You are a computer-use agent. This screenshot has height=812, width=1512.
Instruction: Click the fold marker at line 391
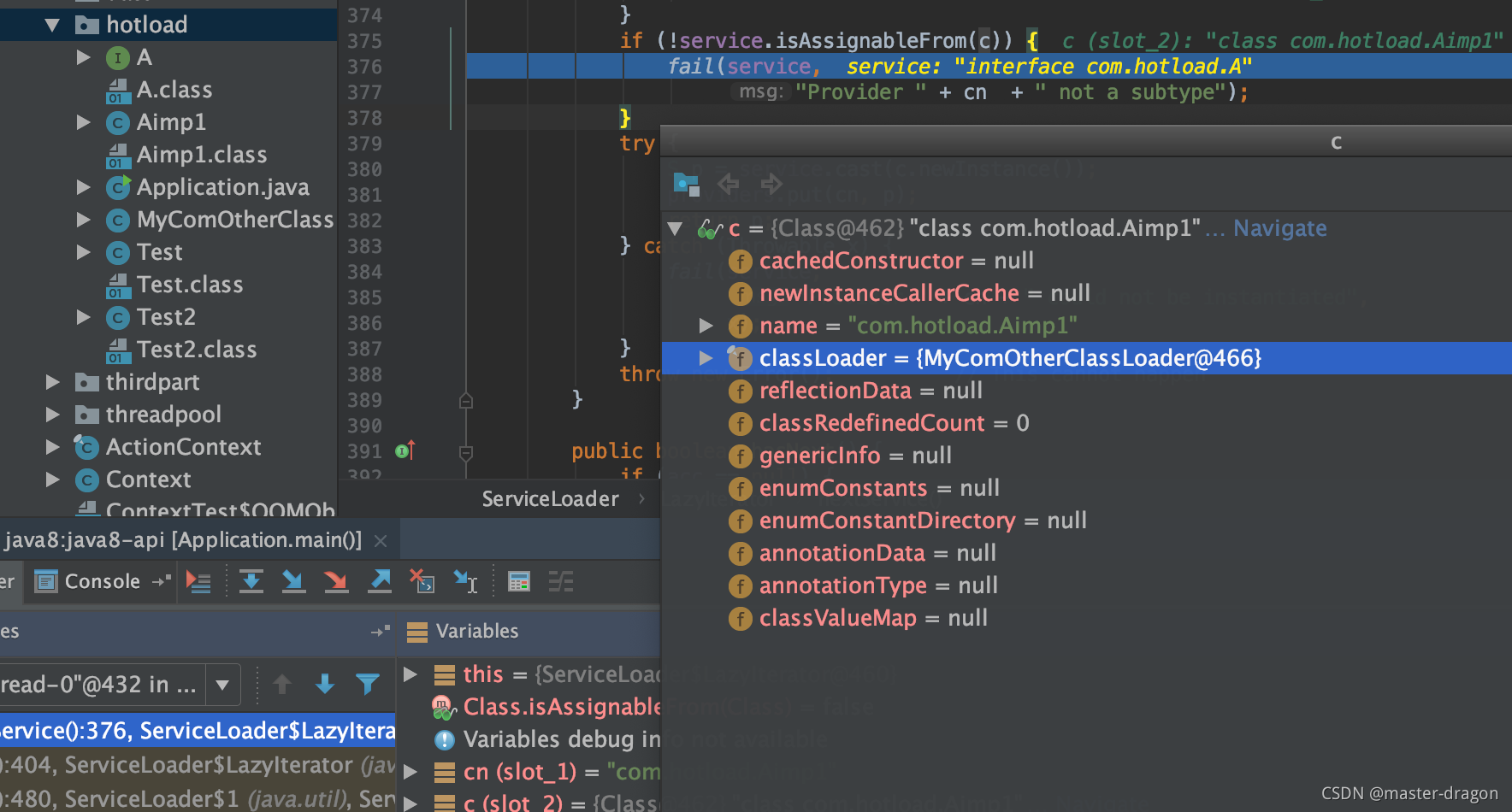pyautogui.click(x=466, y=452)
